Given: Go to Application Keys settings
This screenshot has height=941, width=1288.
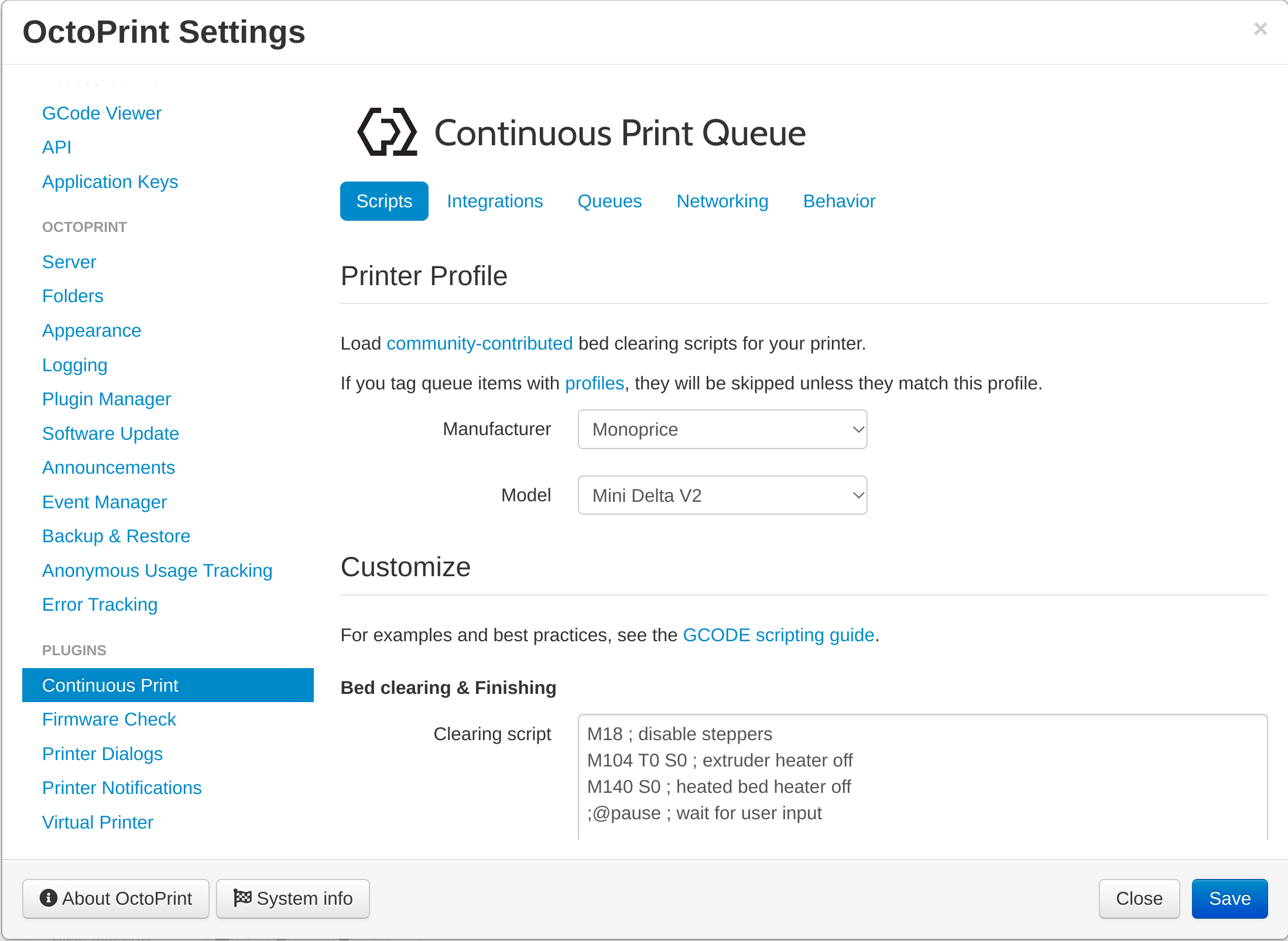Looking at the screenshot, I should click(110, 182).
